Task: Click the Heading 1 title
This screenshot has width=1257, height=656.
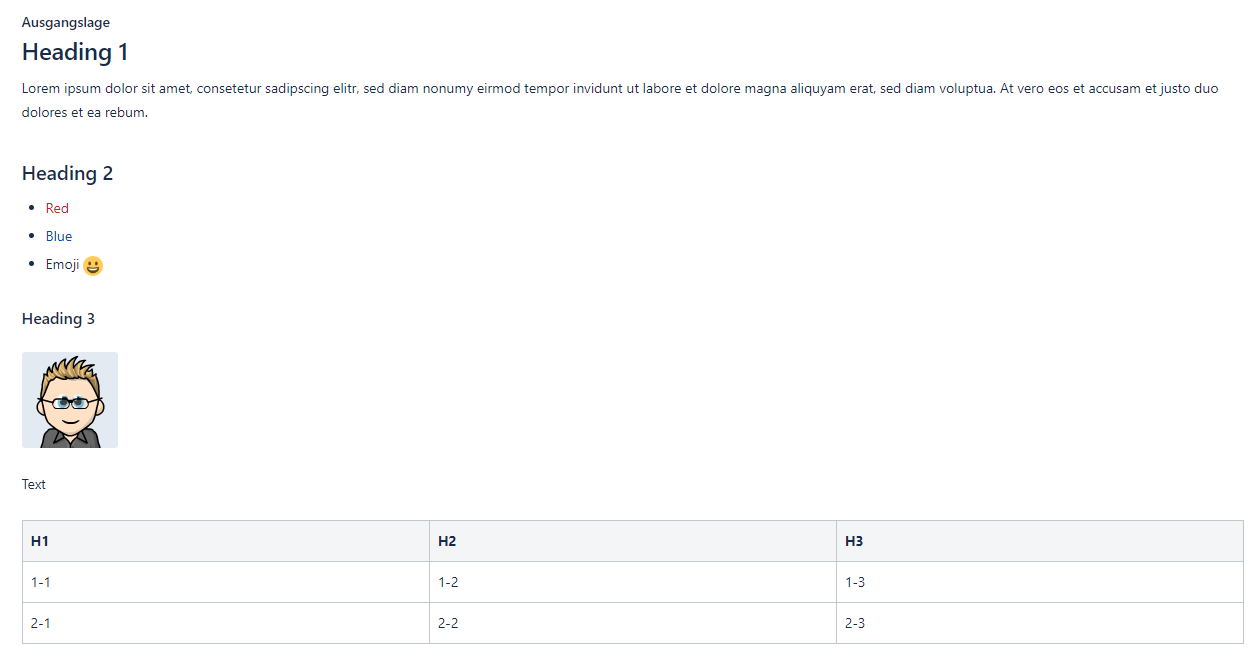Action: 75,52
